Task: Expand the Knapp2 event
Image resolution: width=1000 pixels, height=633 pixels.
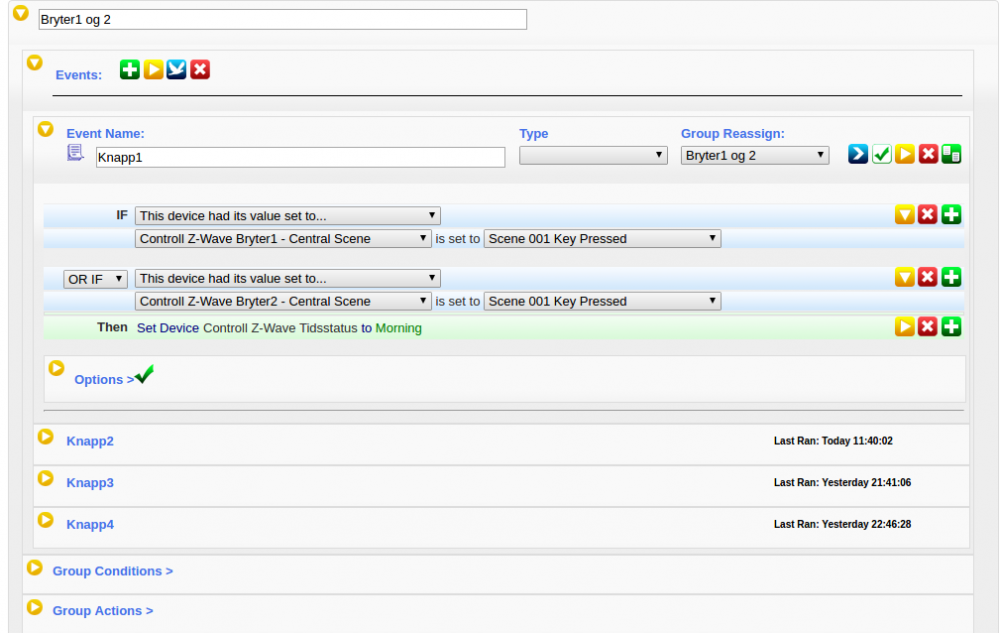Action: click(x=45, y=437)
